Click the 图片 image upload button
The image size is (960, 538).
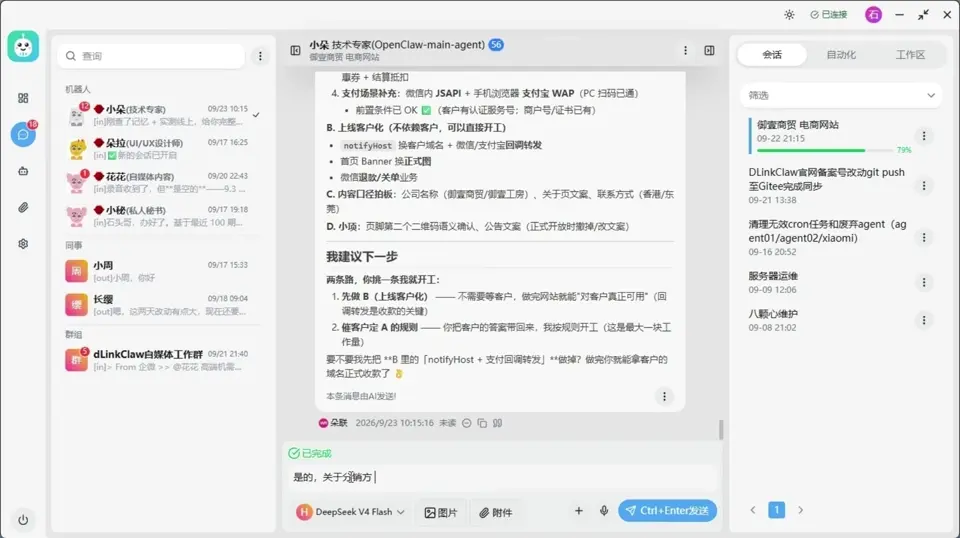(x=441, y=512)
